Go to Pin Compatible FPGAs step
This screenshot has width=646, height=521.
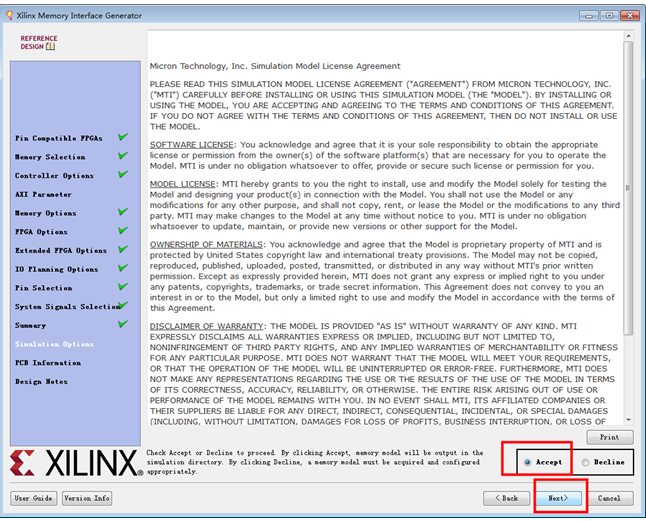[x=59, y=138]
